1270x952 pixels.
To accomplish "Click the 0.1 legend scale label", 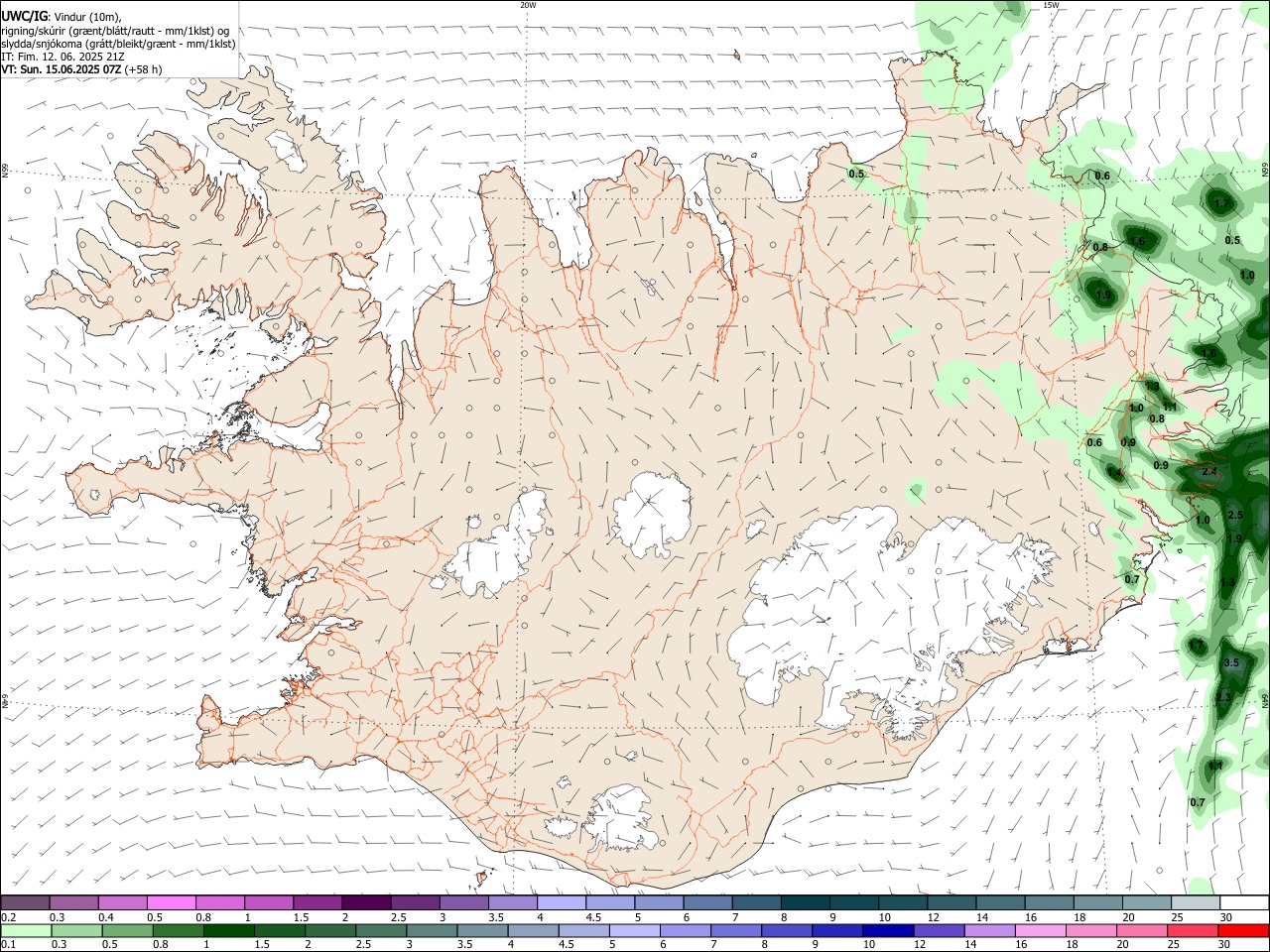I will pyautogui.click(x=9, y=945).
